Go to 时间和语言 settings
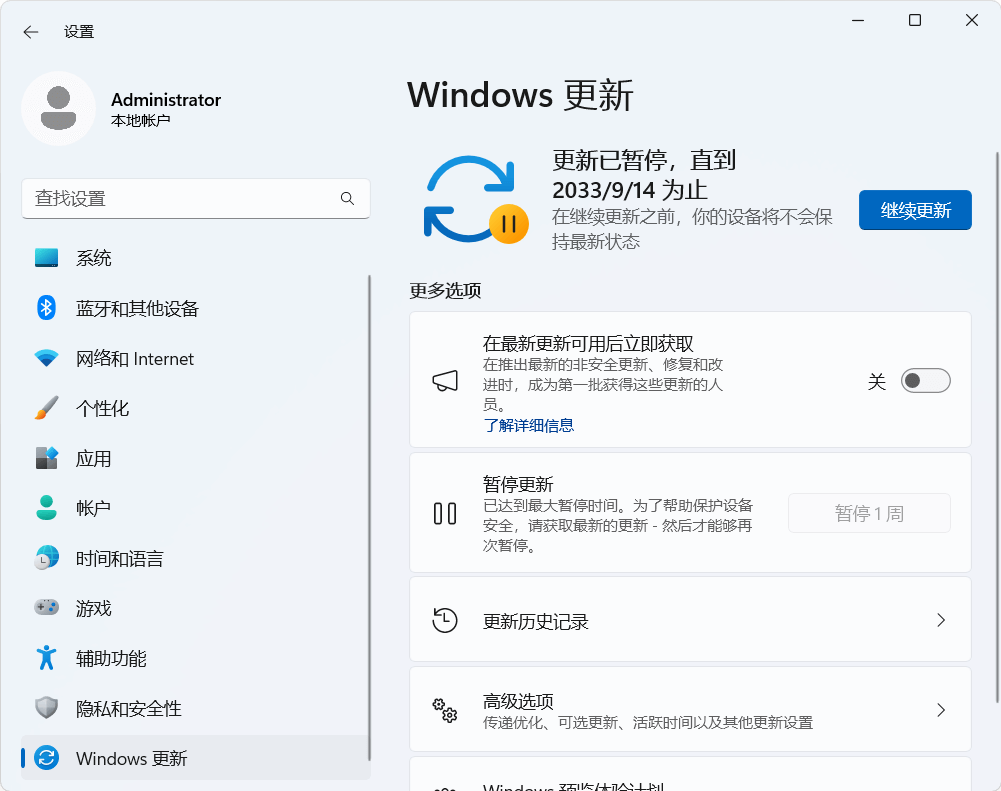The width and height of the screenshot is (1001, 791). click(x=195, y=558)
